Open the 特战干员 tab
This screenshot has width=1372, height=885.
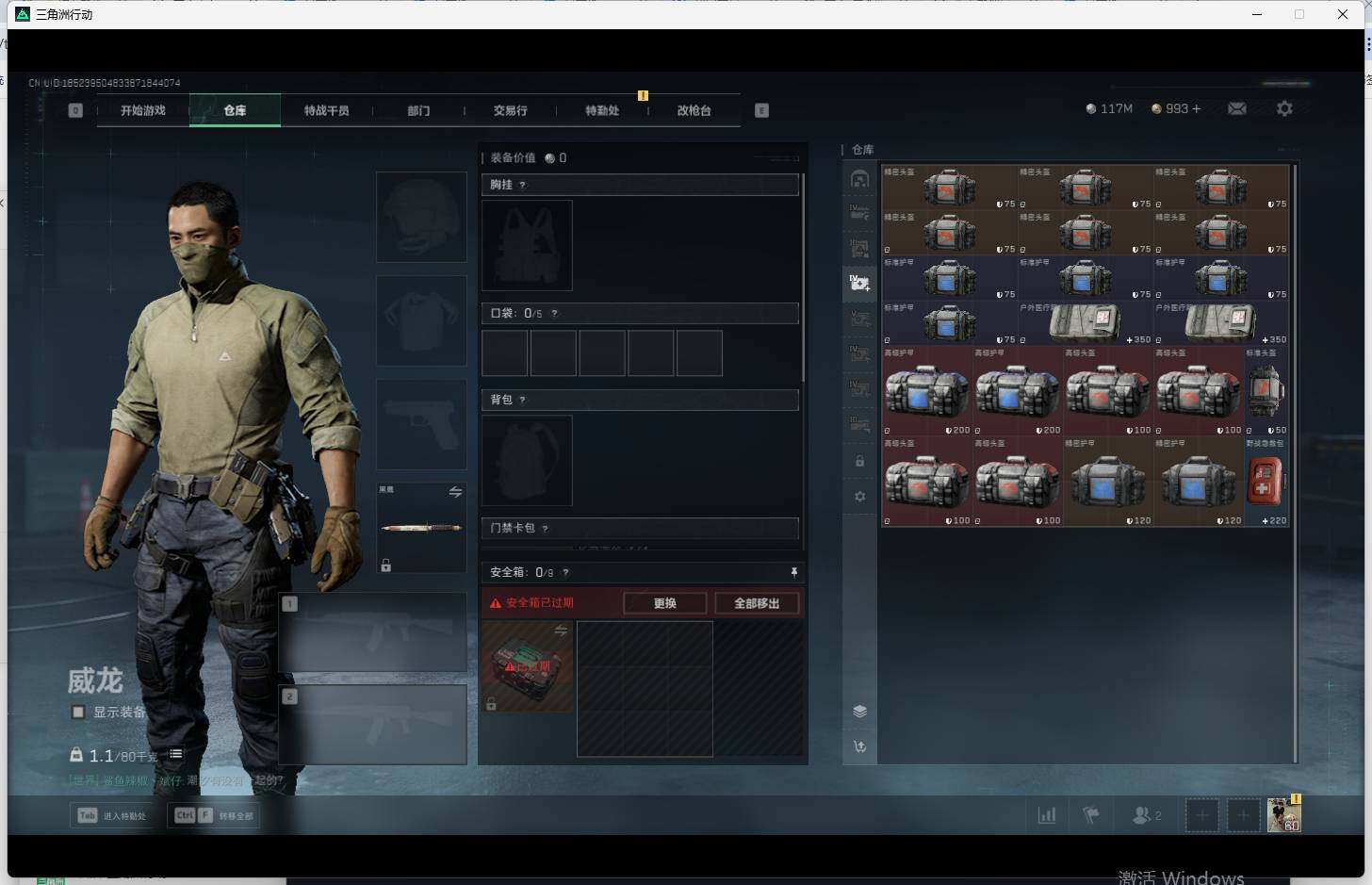pyautogui.click(x=326, y=110)
